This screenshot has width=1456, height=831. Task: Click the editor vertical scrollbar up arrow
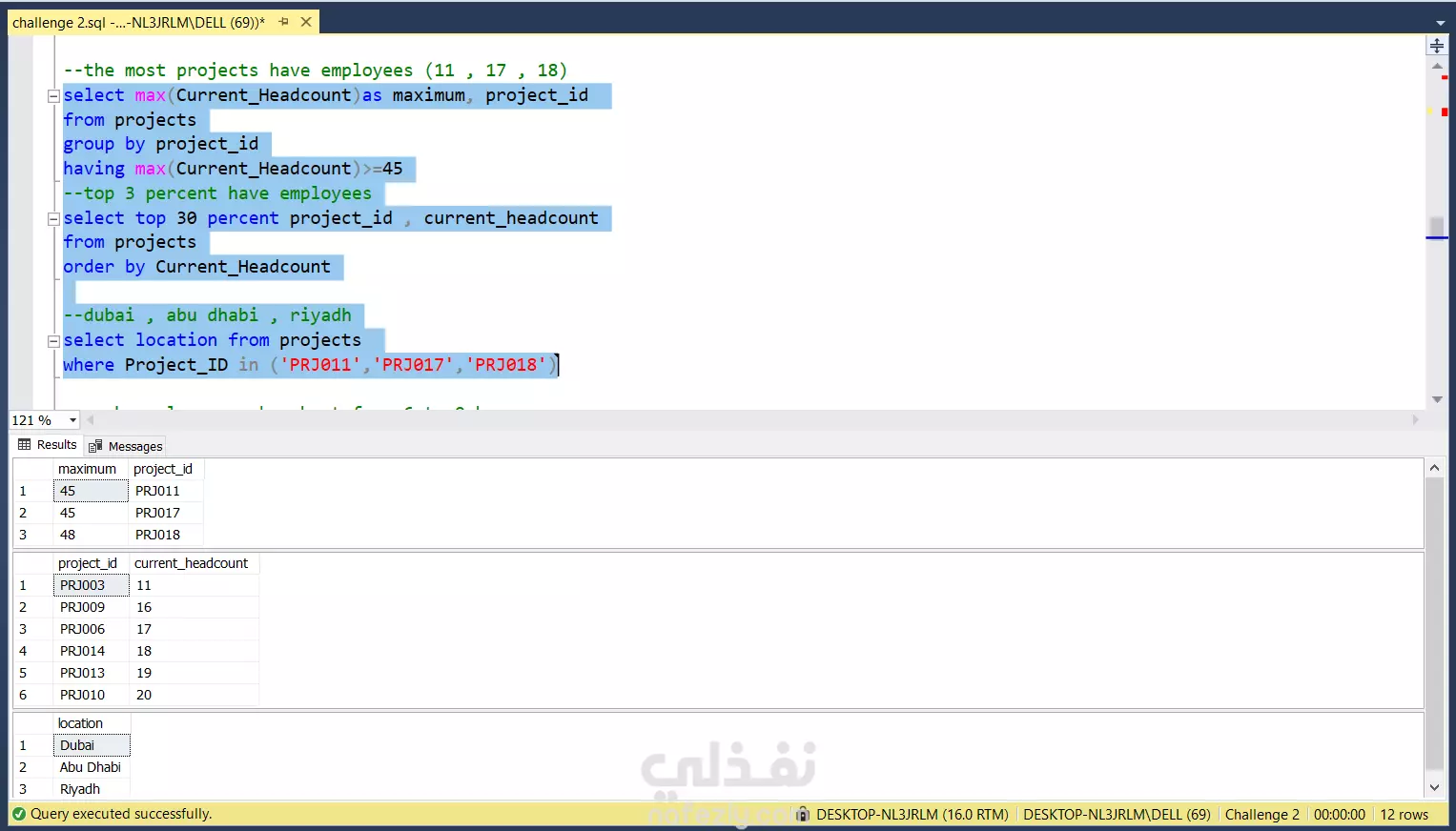click(1437, 67)
